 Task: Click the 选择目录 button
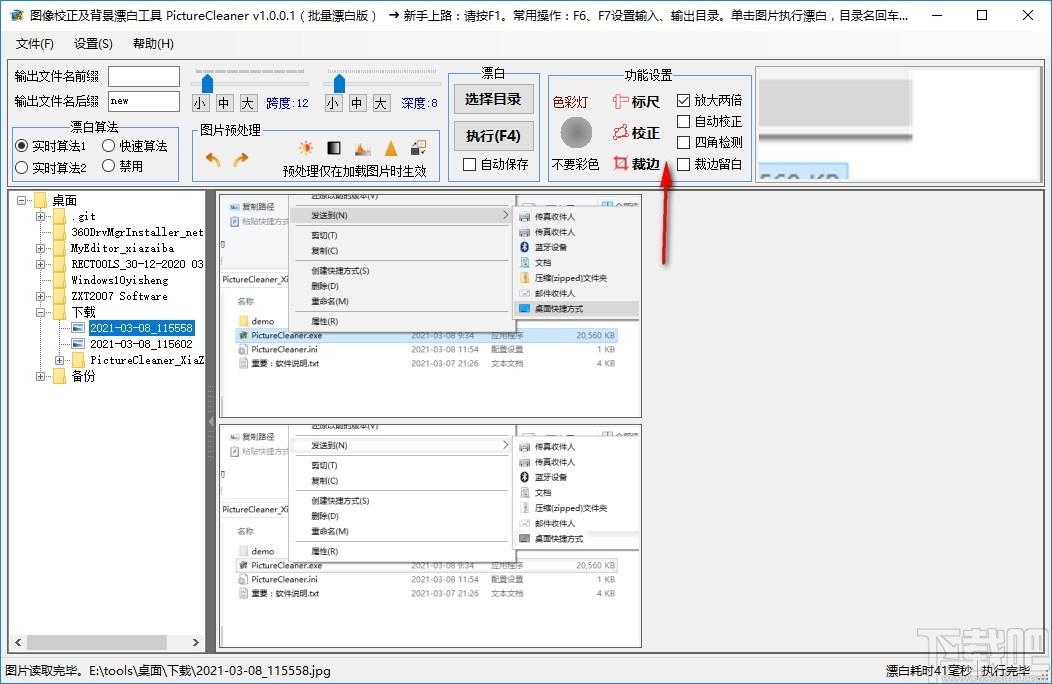point(493,99)
